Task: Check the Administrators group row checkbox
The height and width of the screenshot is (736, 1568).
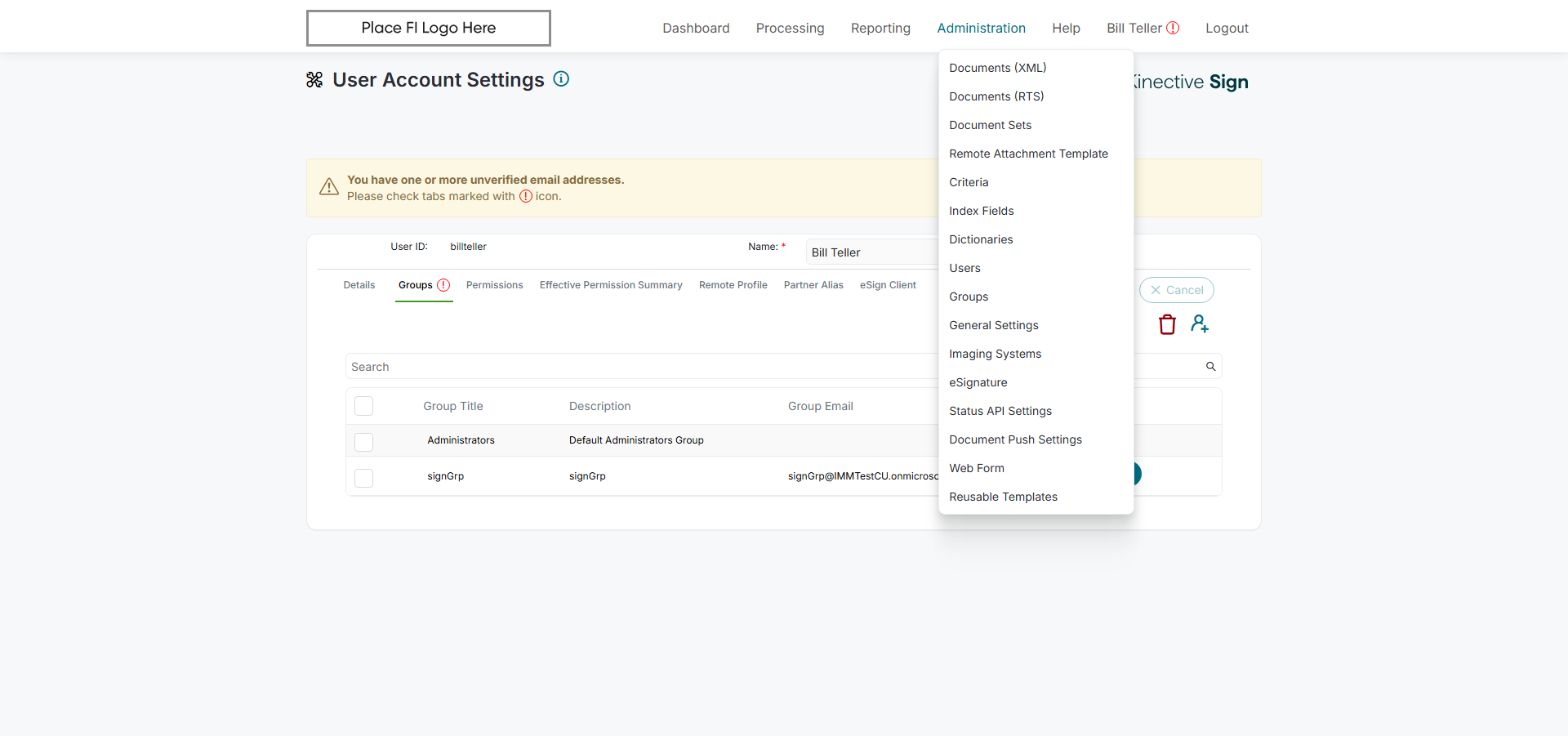Action: (364, 441)
